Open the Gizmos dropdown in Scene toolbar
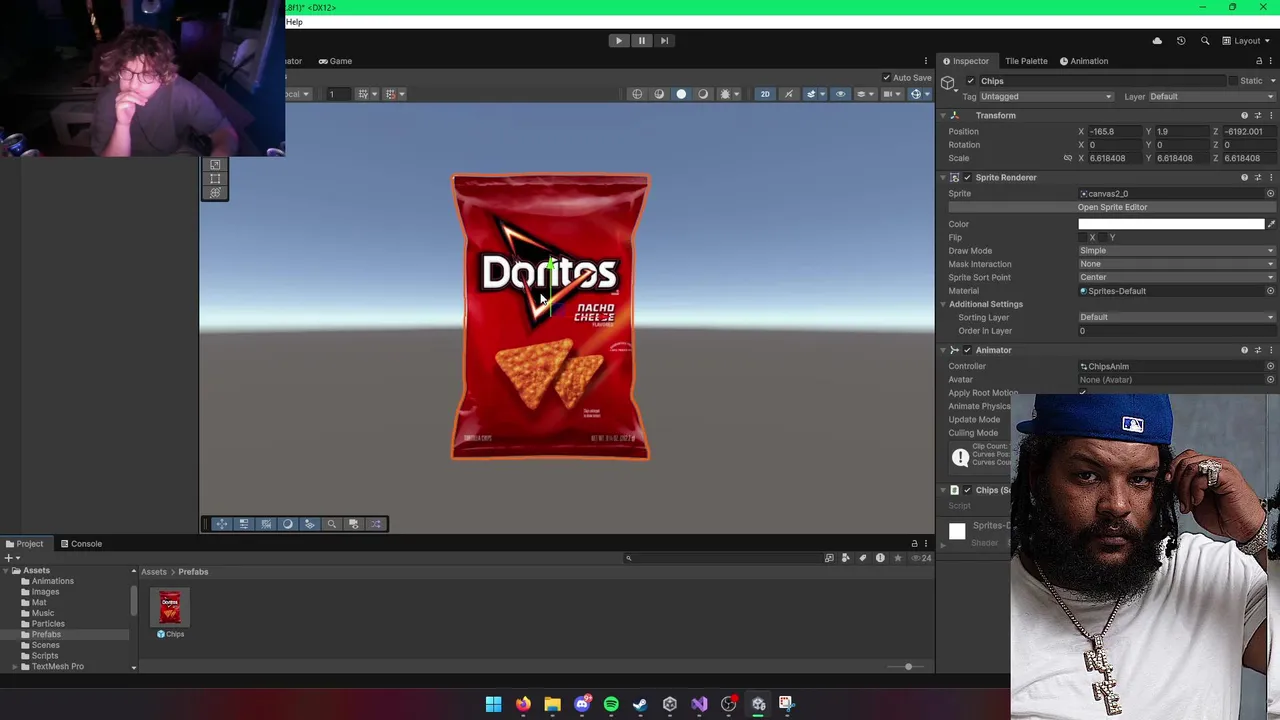1280x720 pixels. coord(925,94)
